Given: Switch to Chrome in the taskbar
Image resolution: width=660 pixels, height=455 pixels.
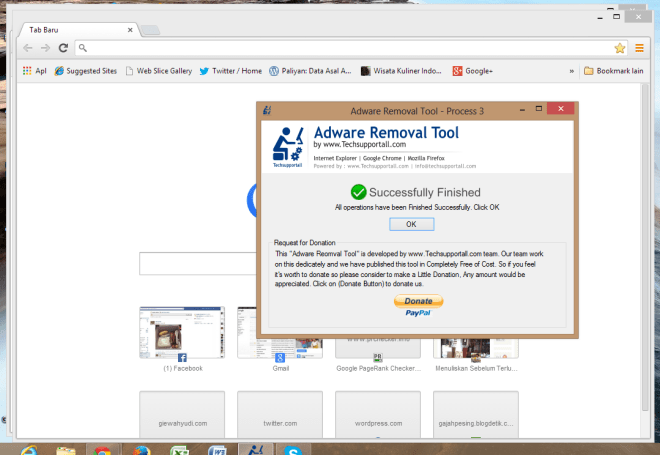Looking at the screenshot, I should point(102,450).
